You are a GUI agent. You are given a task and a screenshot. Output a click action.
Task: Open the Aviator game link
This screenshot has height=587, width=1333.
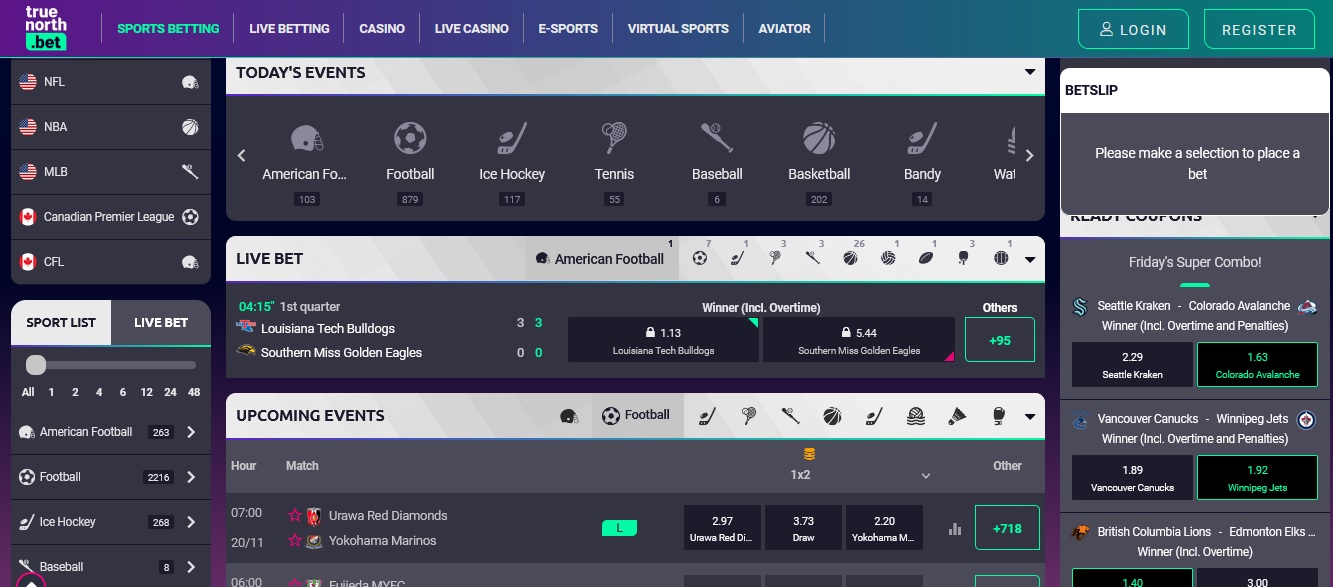pos(785,29)
